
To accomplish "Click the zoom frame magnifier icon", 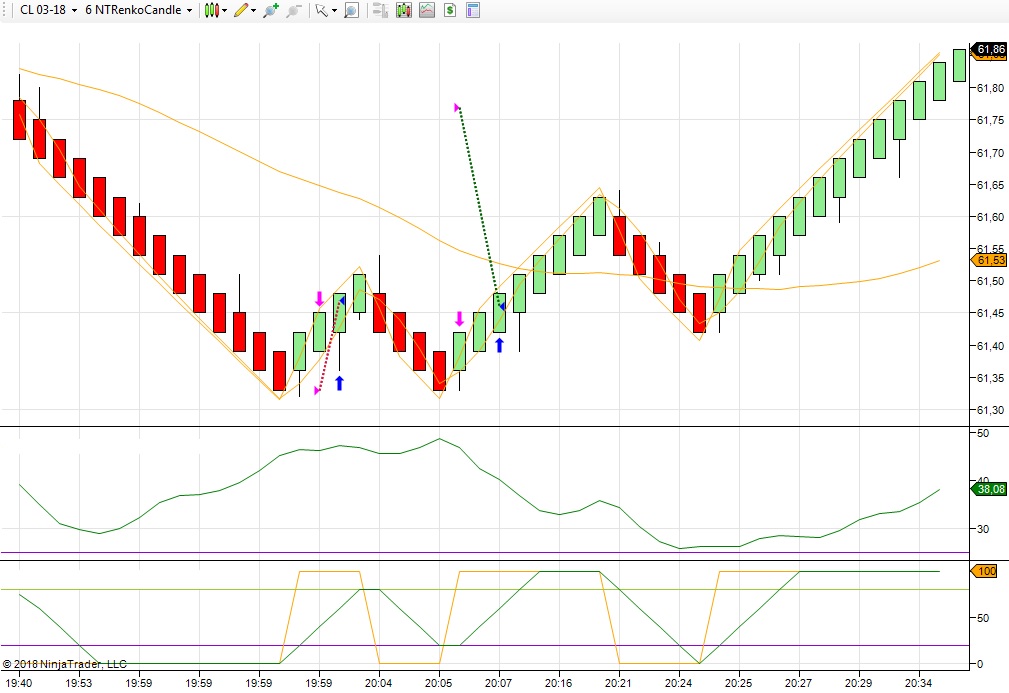I will click(x=351, y=10).
